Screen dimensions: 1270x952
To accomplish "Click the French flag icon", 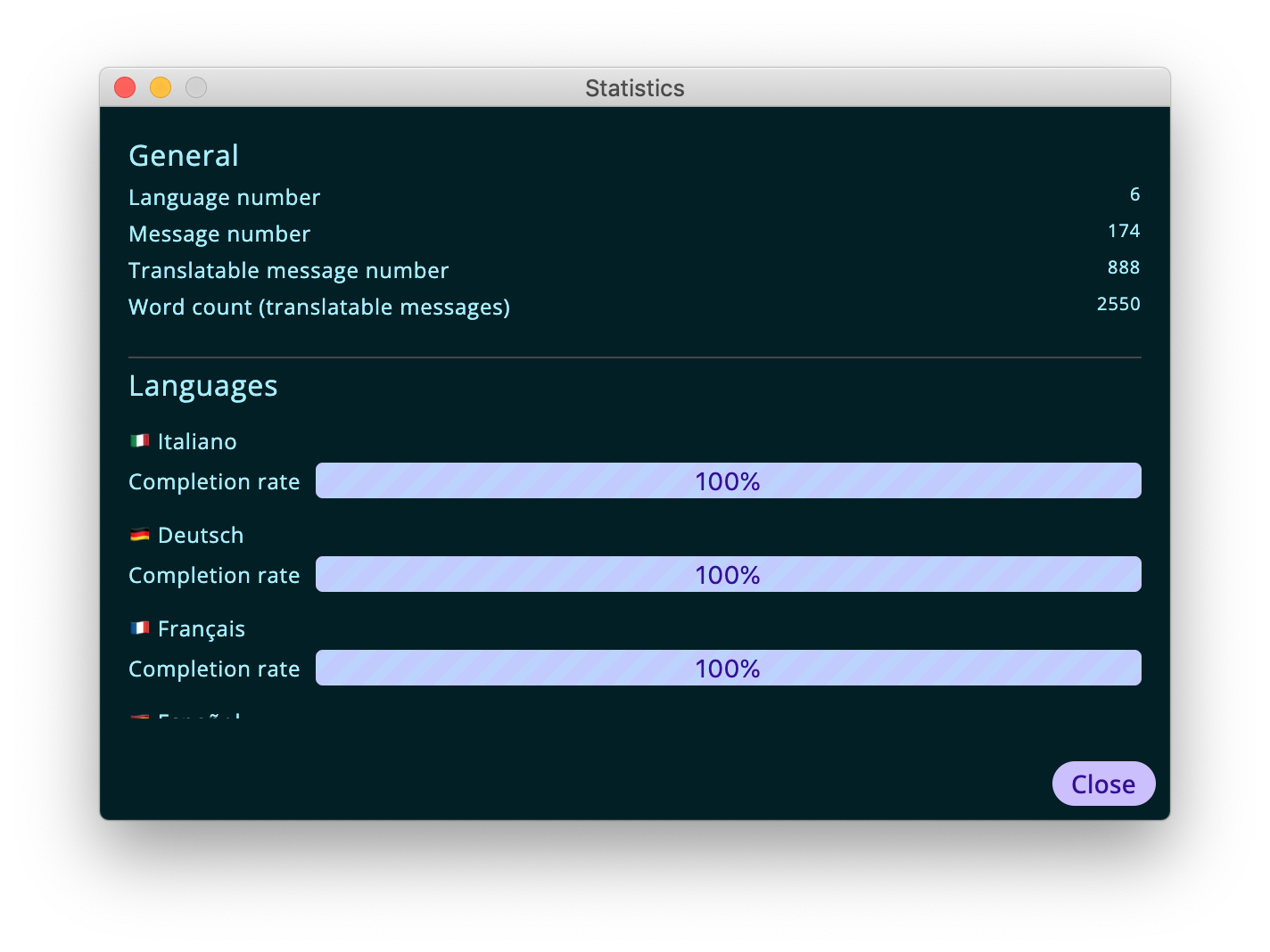I will tap(140, 628).
